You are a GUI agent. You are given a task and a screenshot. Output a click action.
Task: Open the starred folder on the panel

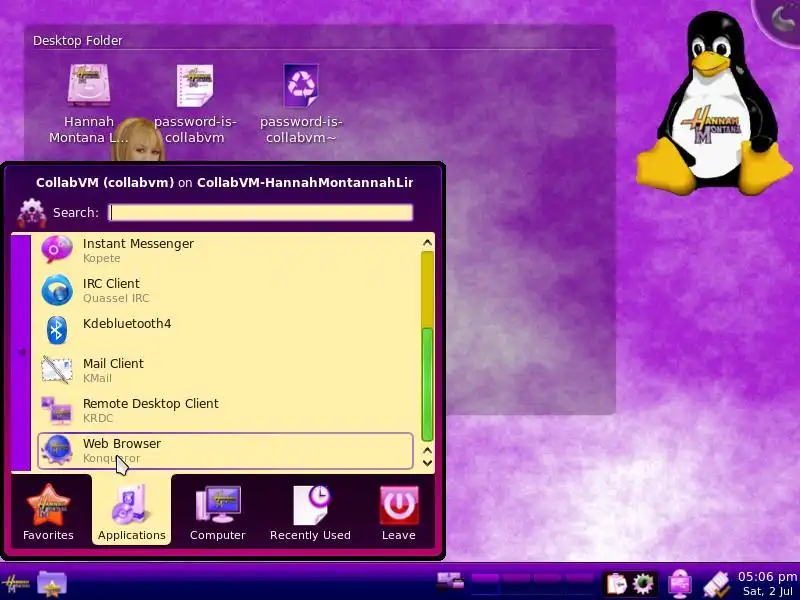pyautogui.click(x=52, y=584)
